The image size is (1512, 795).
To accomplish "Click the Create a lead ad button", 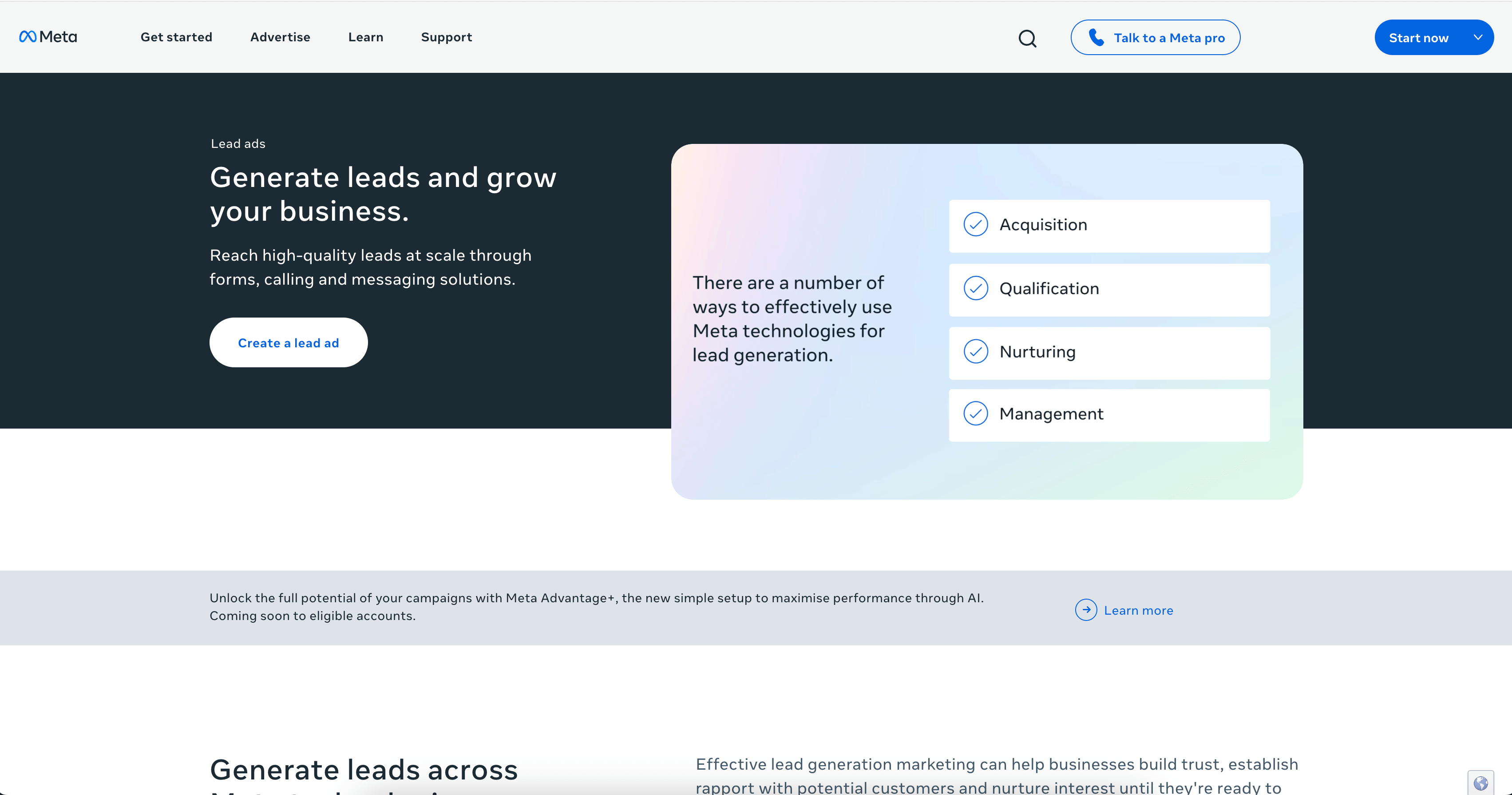I will point(288,342).
